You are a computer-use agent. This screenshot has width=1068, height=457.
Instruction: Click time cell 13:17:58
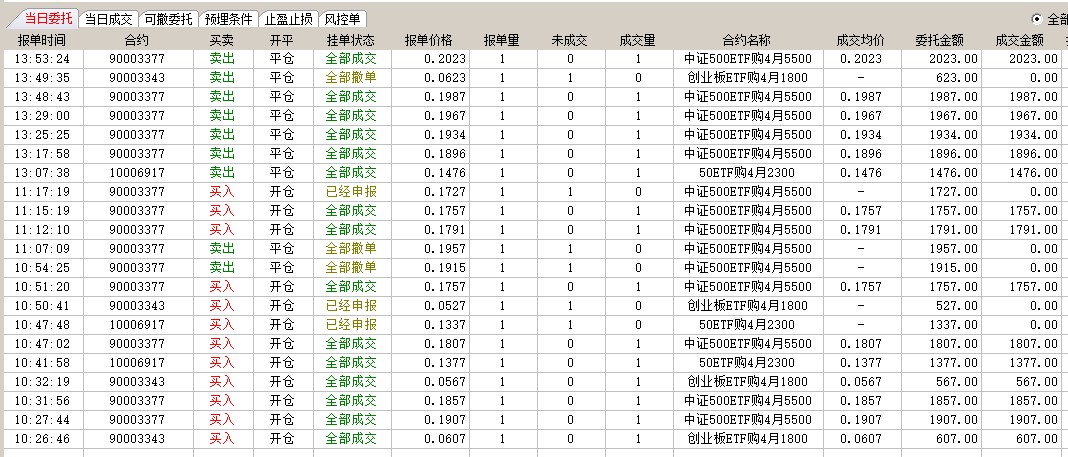42,154
